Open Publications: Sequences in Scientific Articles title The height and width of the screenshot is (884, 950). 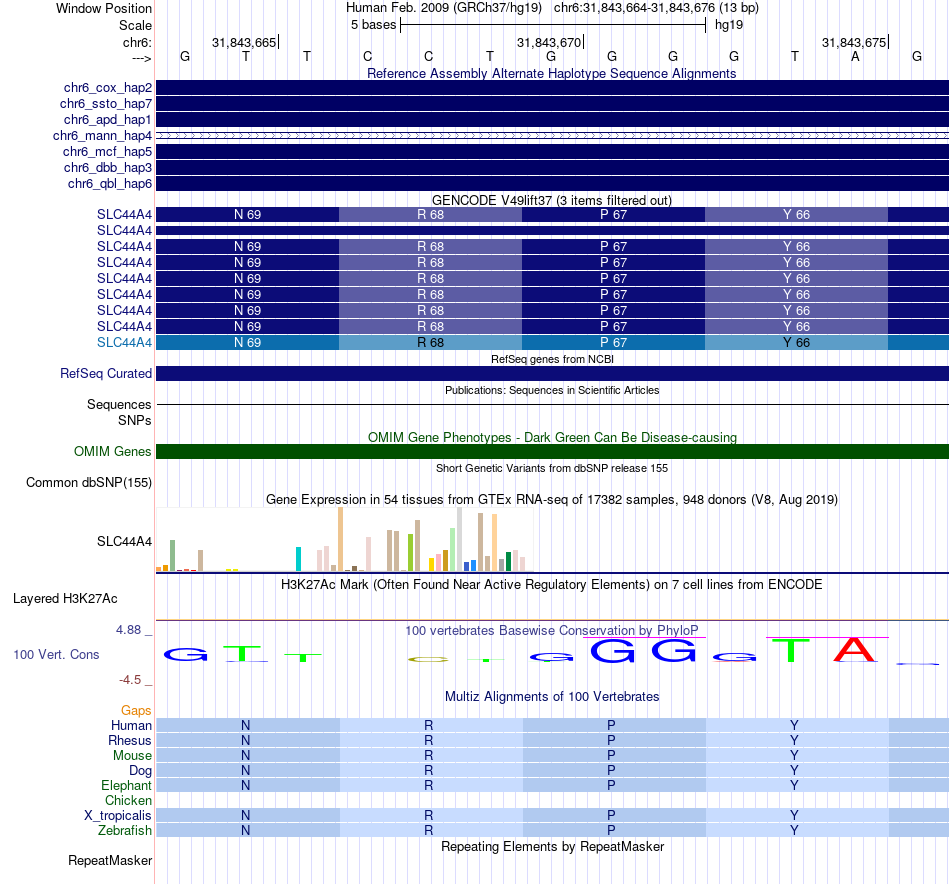tap(552, 390)
